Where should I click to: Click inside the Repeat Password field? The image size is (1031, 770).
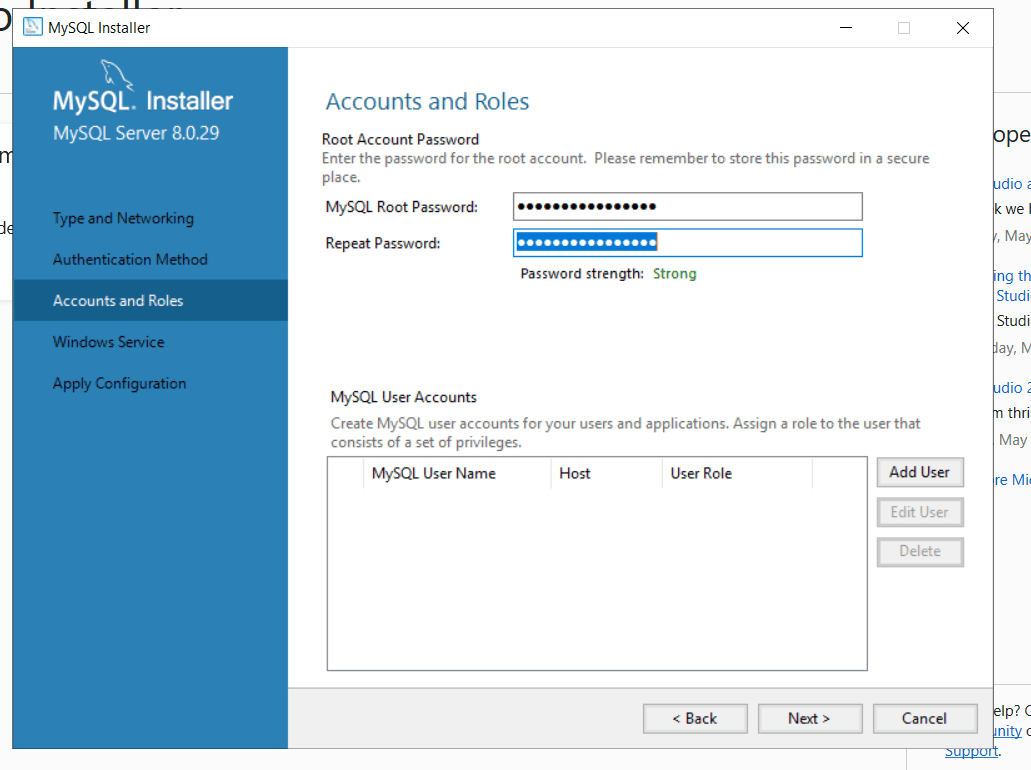coord(687,242)
